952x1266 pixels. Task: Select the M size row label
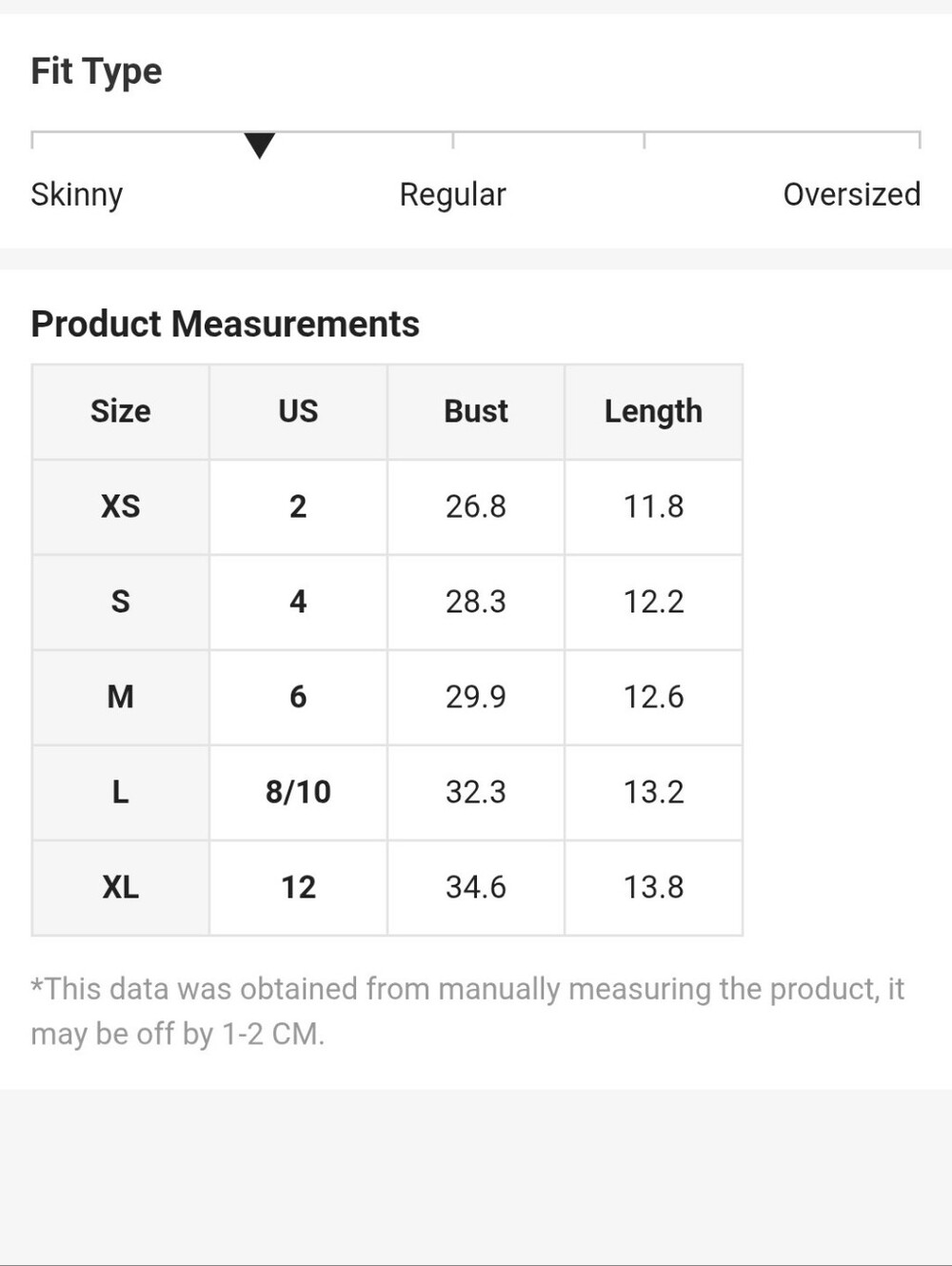coord(121,697)
